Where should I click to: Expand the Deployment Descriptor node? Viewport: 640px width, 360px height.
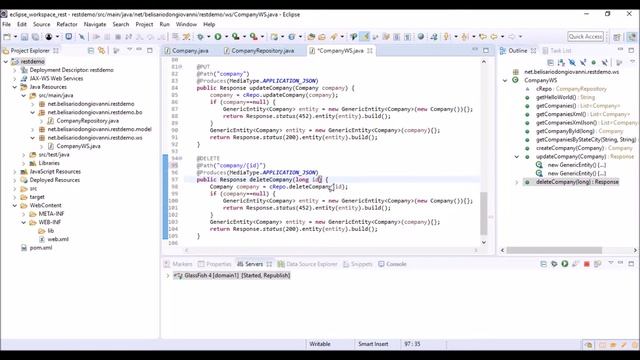15,70
